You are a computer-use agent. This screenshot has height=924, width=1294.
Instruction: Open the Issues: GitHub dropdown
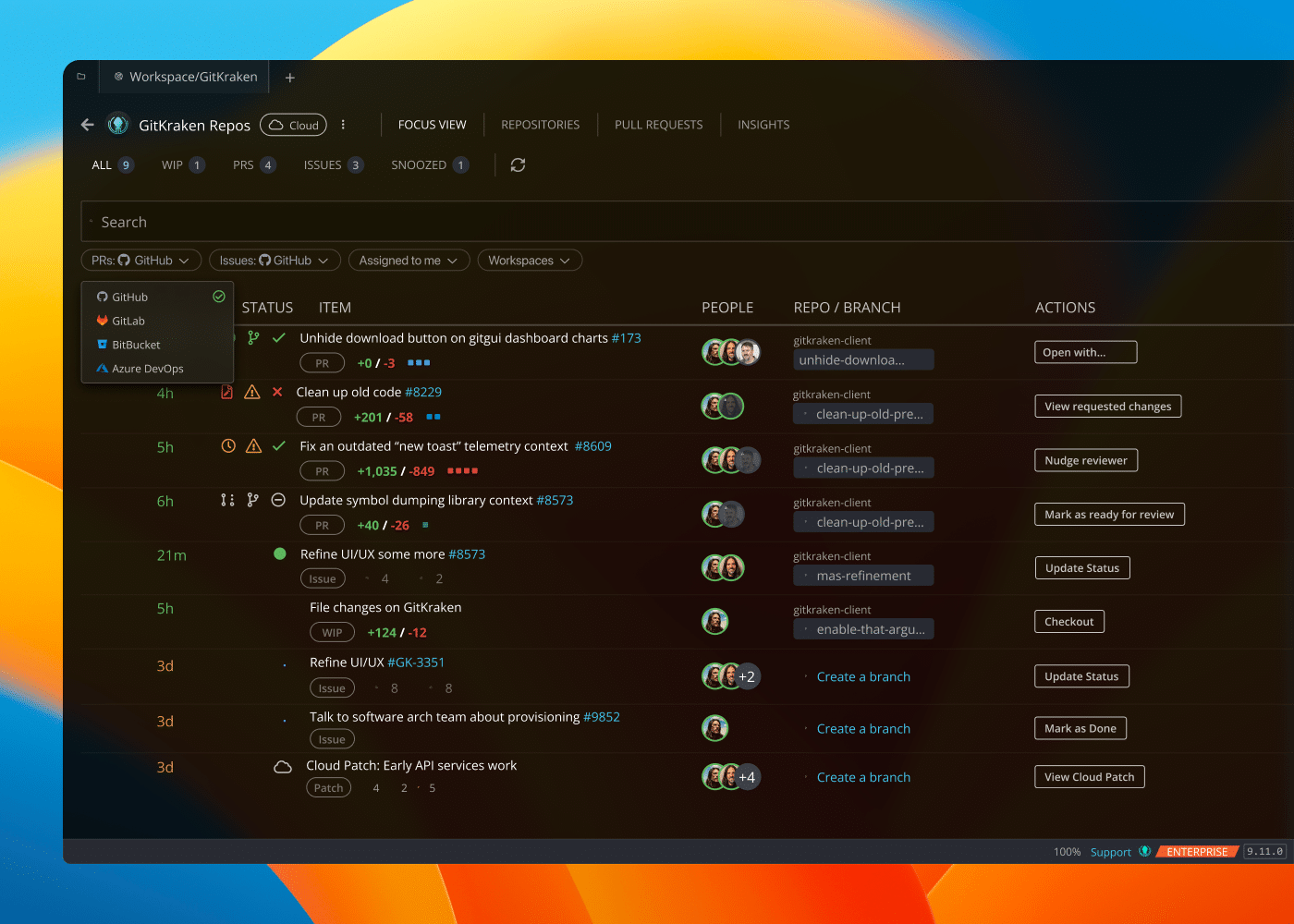(x=275, y=261)
